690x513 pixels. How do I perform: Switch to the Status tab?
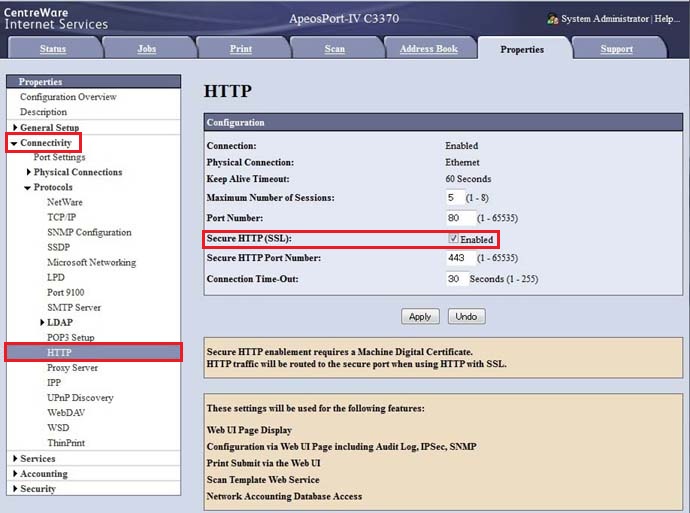pyautogui.click(x=53, y=49)
